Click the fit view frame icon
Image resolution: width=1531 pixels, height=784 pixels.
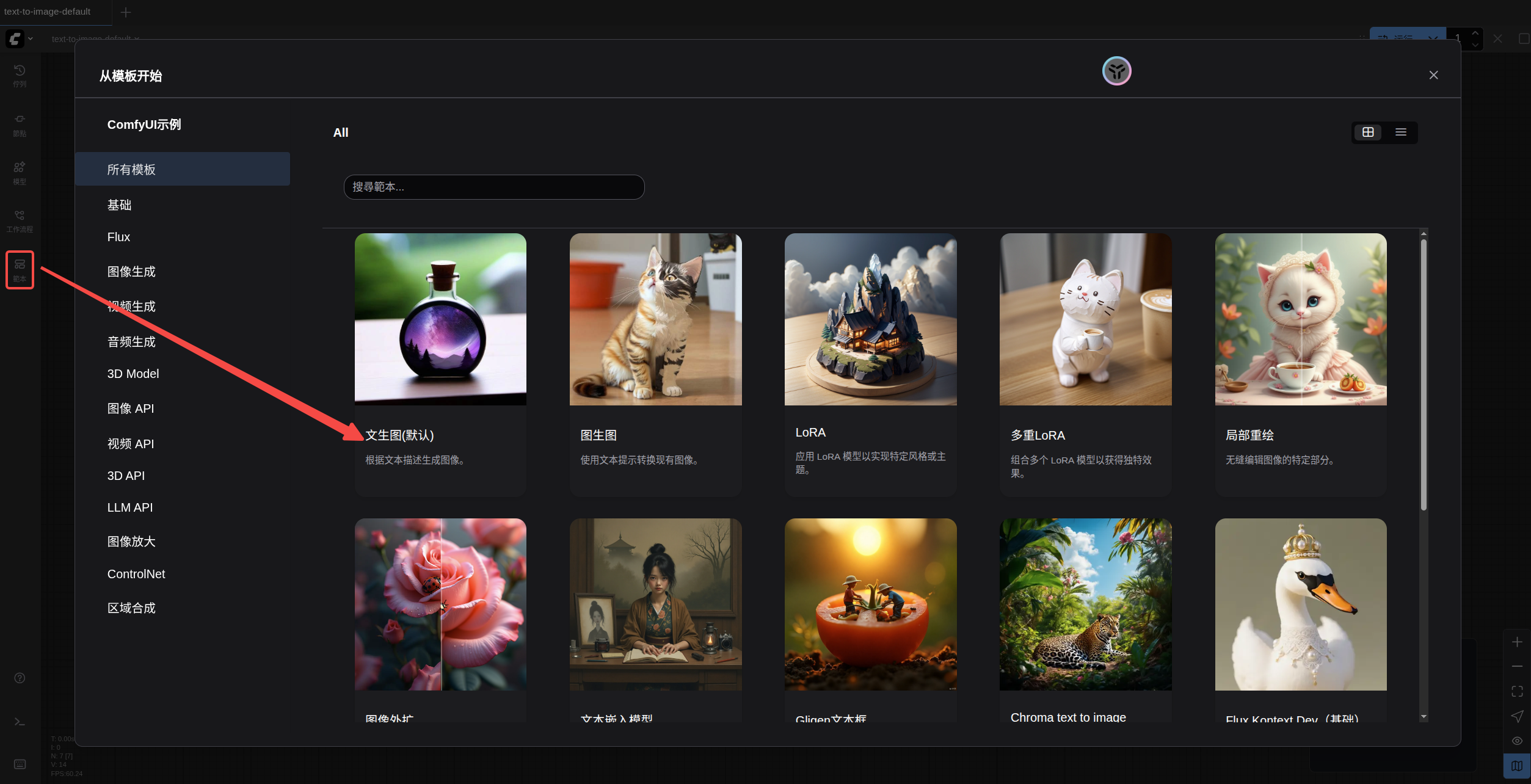(x=1516, y=691)
